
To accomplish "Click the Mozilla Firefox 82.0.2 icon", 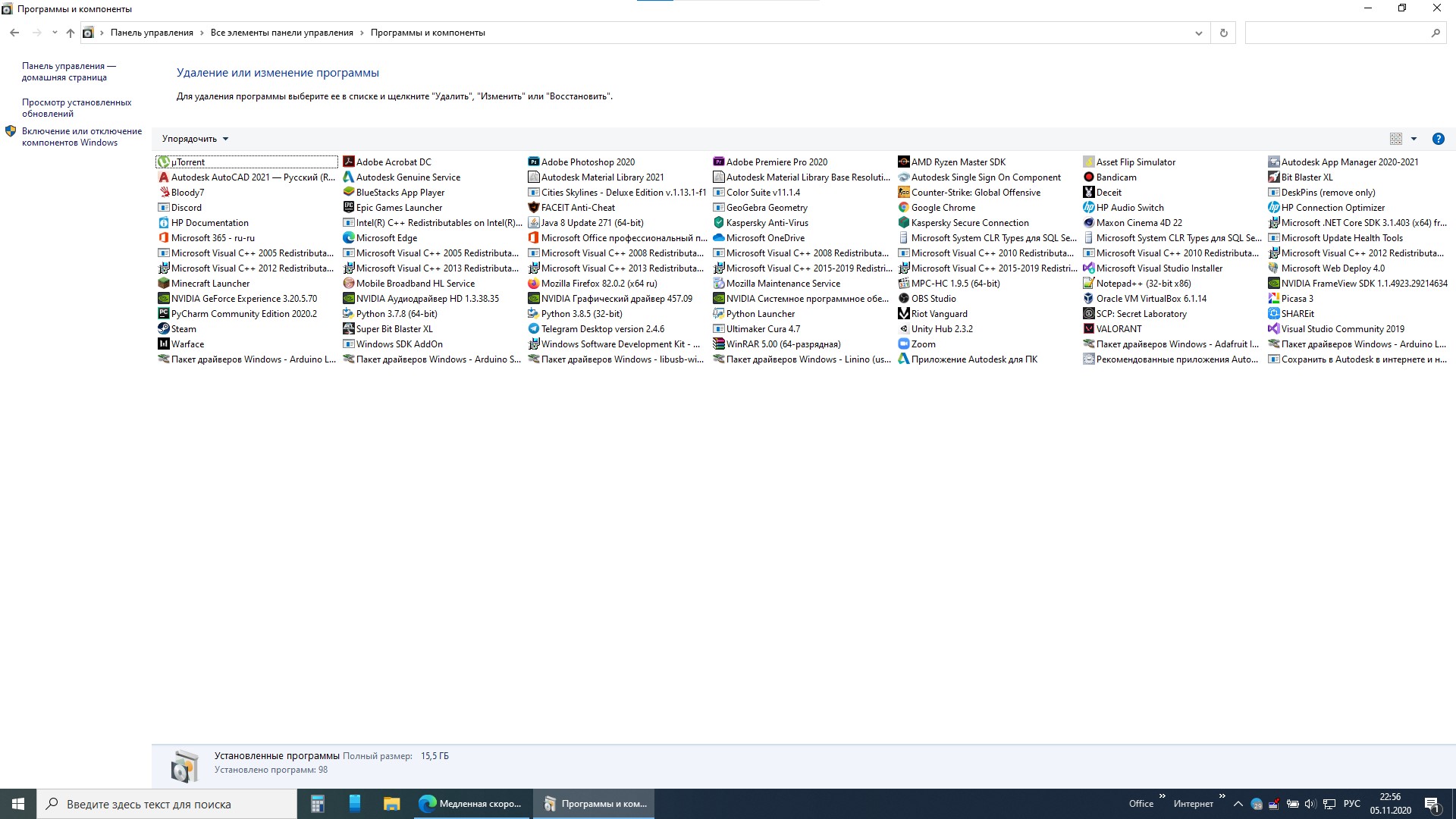I will coord(533,283).
